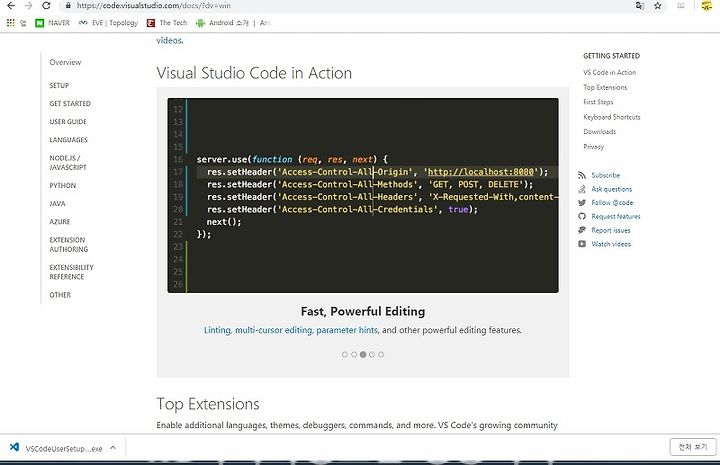The width and height of the screenshot is (720, 465).
Task: Open the Request features link
Action: click(x=616, y=216)
